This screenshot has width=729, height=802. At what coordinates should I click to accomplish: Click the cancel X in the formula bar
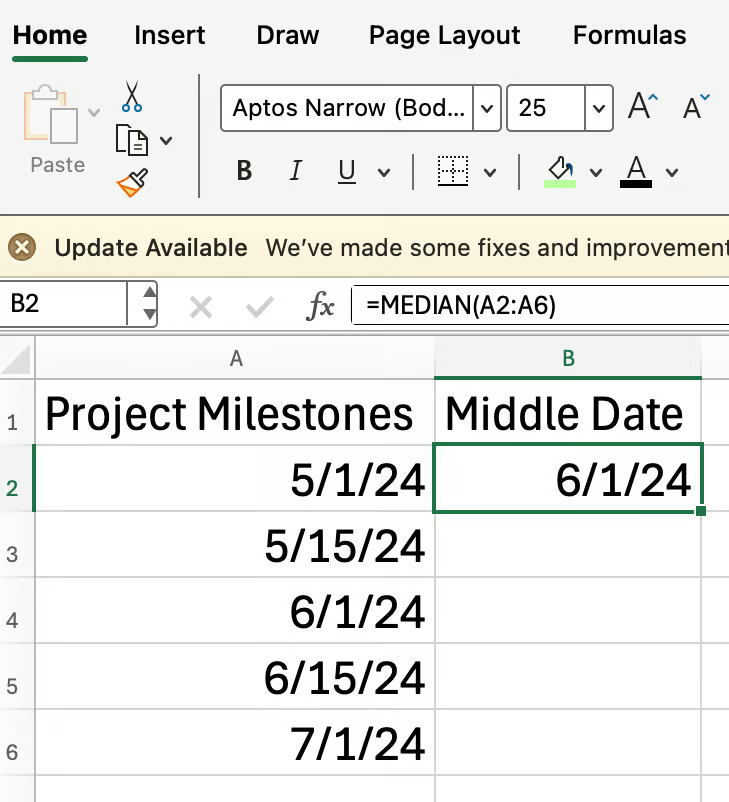tap(200, 305)
